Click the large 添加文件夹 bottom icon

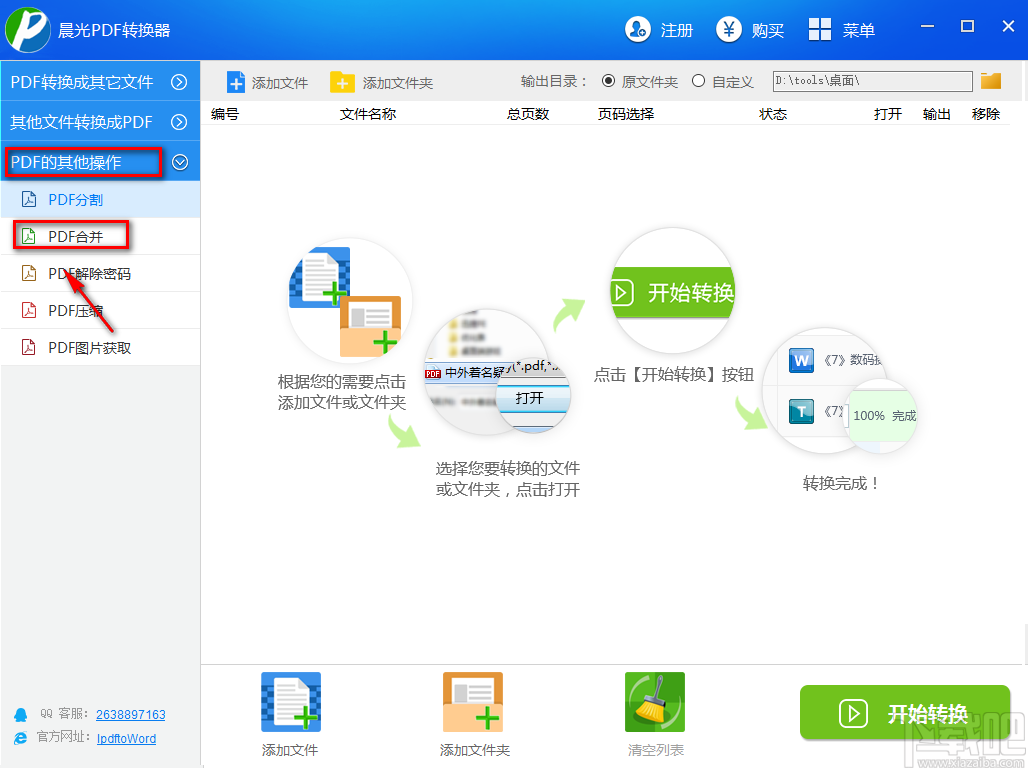[x=473, y=702]
